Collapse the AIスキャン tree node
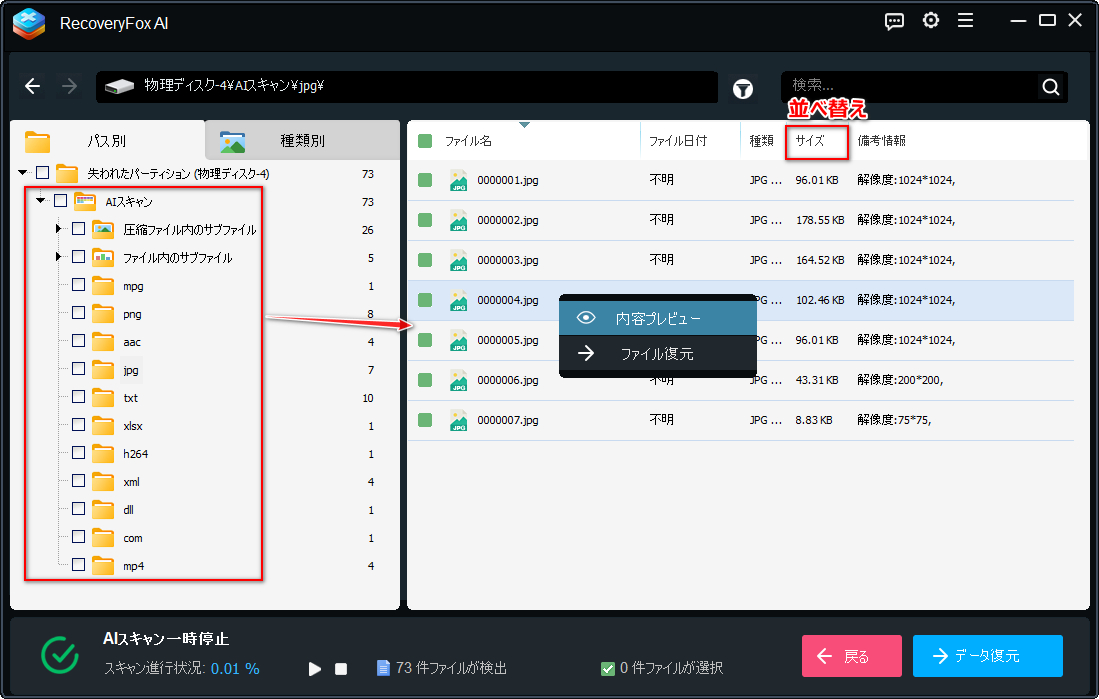Image resolution: width=1099 pixels, height=699 pixels. click(41, 201)
